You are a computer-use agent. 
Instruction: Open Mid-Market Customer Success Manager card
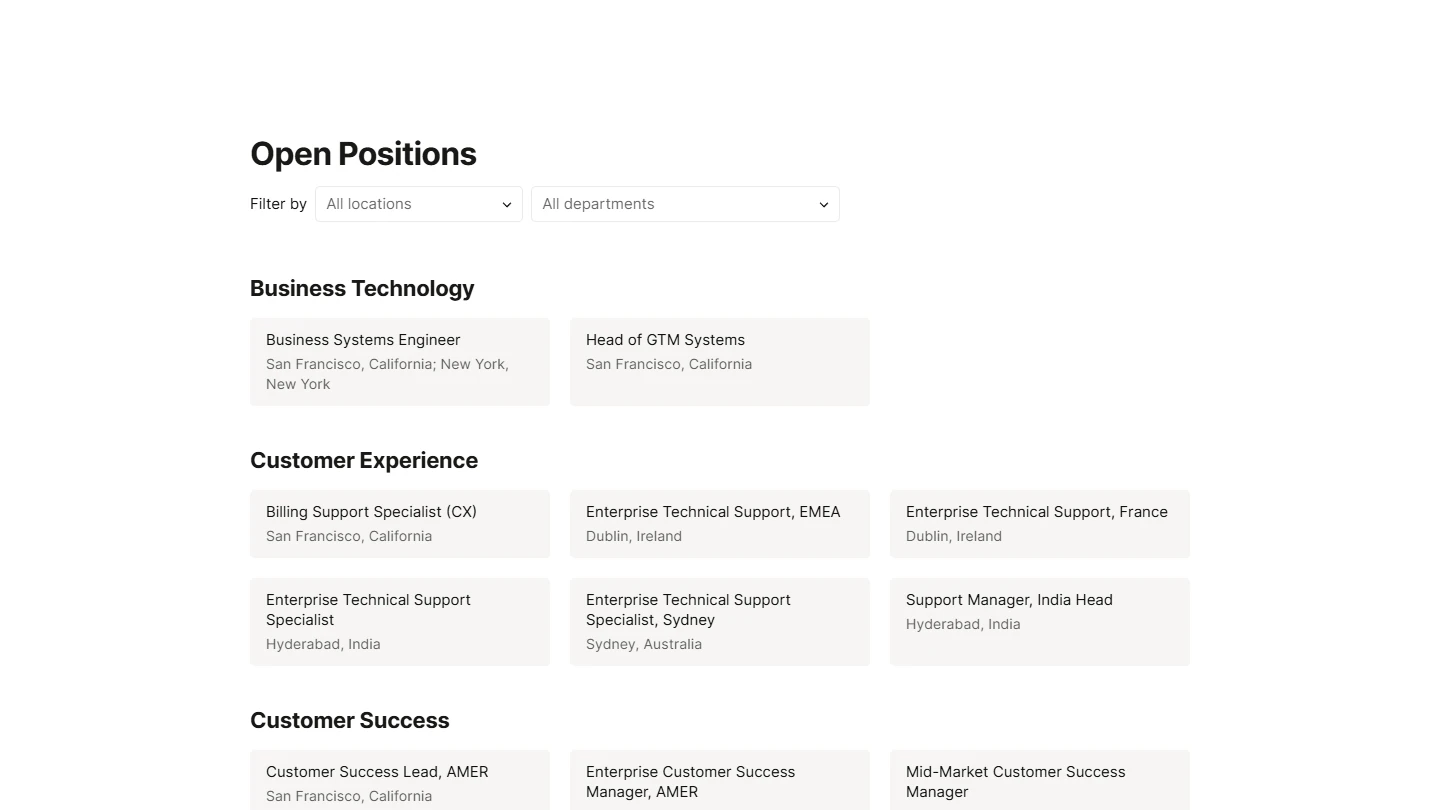pyautogui.click(x=1039, y=781)
